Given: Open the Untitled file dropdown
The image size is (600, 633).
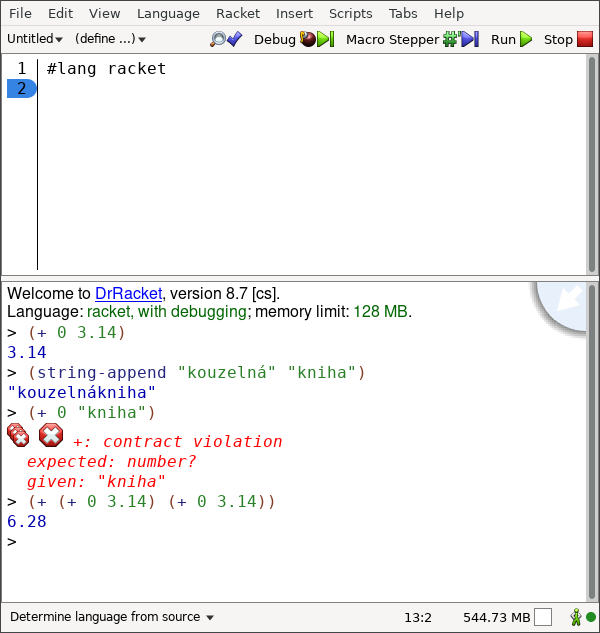Looking at the screenshot, I should click(35, 39).
